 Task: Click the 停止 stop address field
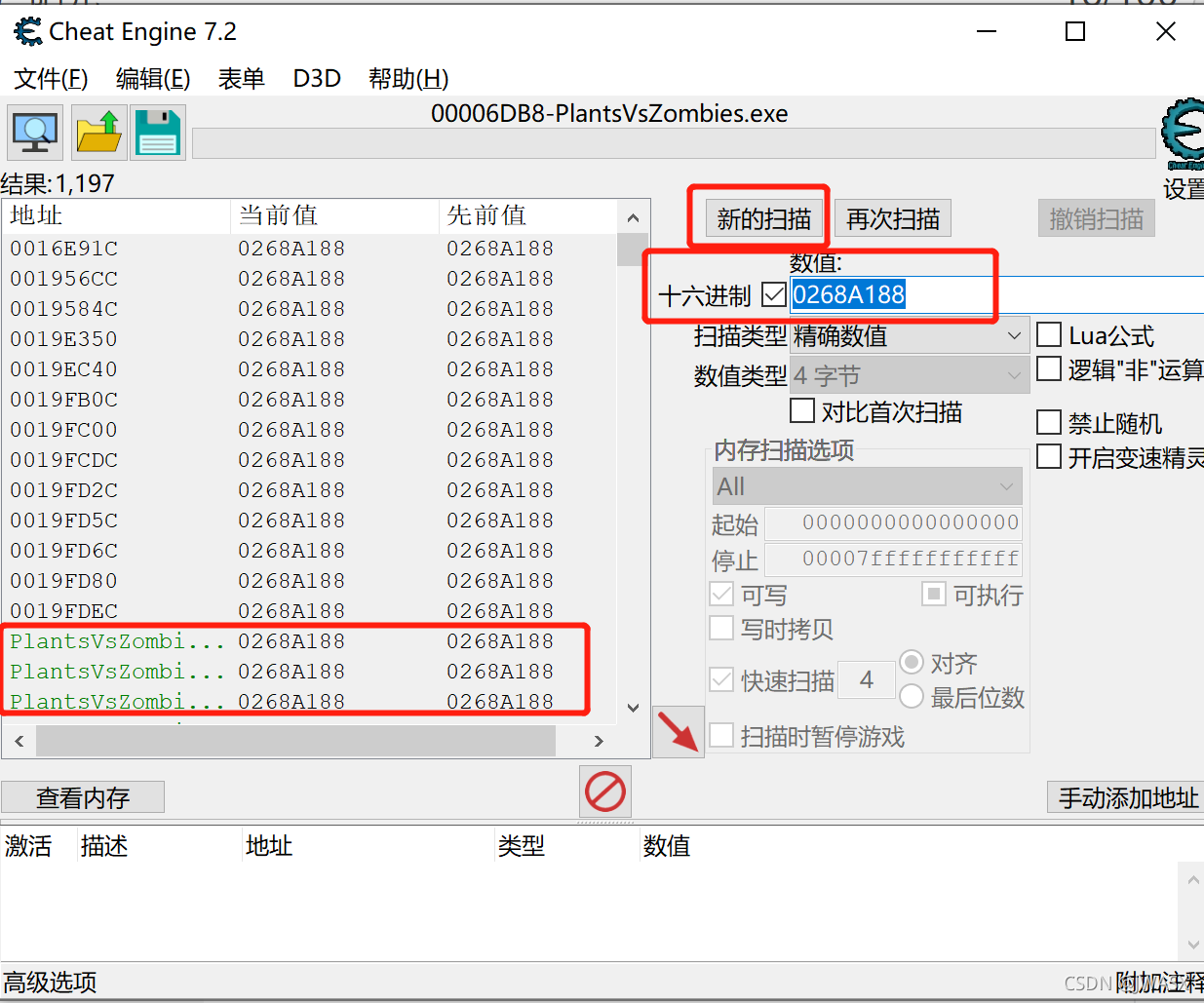894,559
